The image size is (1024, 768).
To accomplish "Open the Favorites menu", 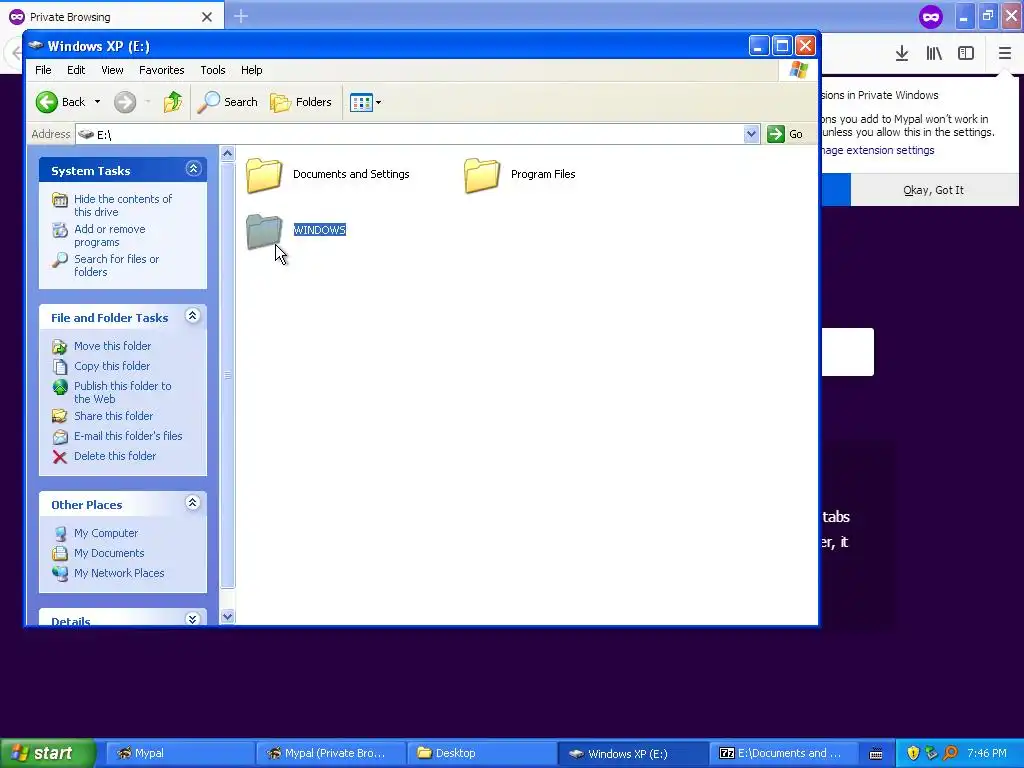I will [x=161, y=70].
